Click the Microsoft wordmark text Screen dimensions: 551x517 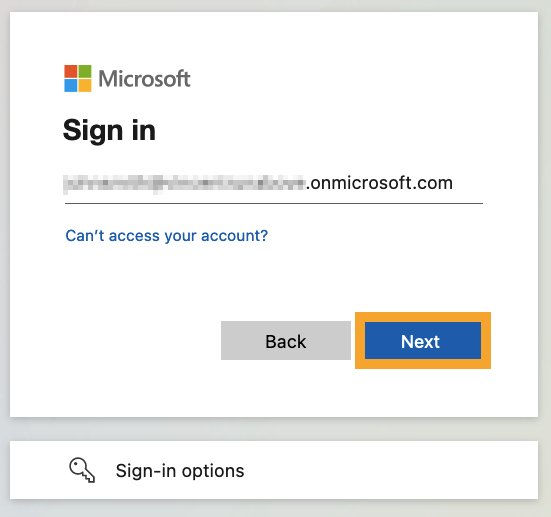pyautogui.click(x=144, y=78)
